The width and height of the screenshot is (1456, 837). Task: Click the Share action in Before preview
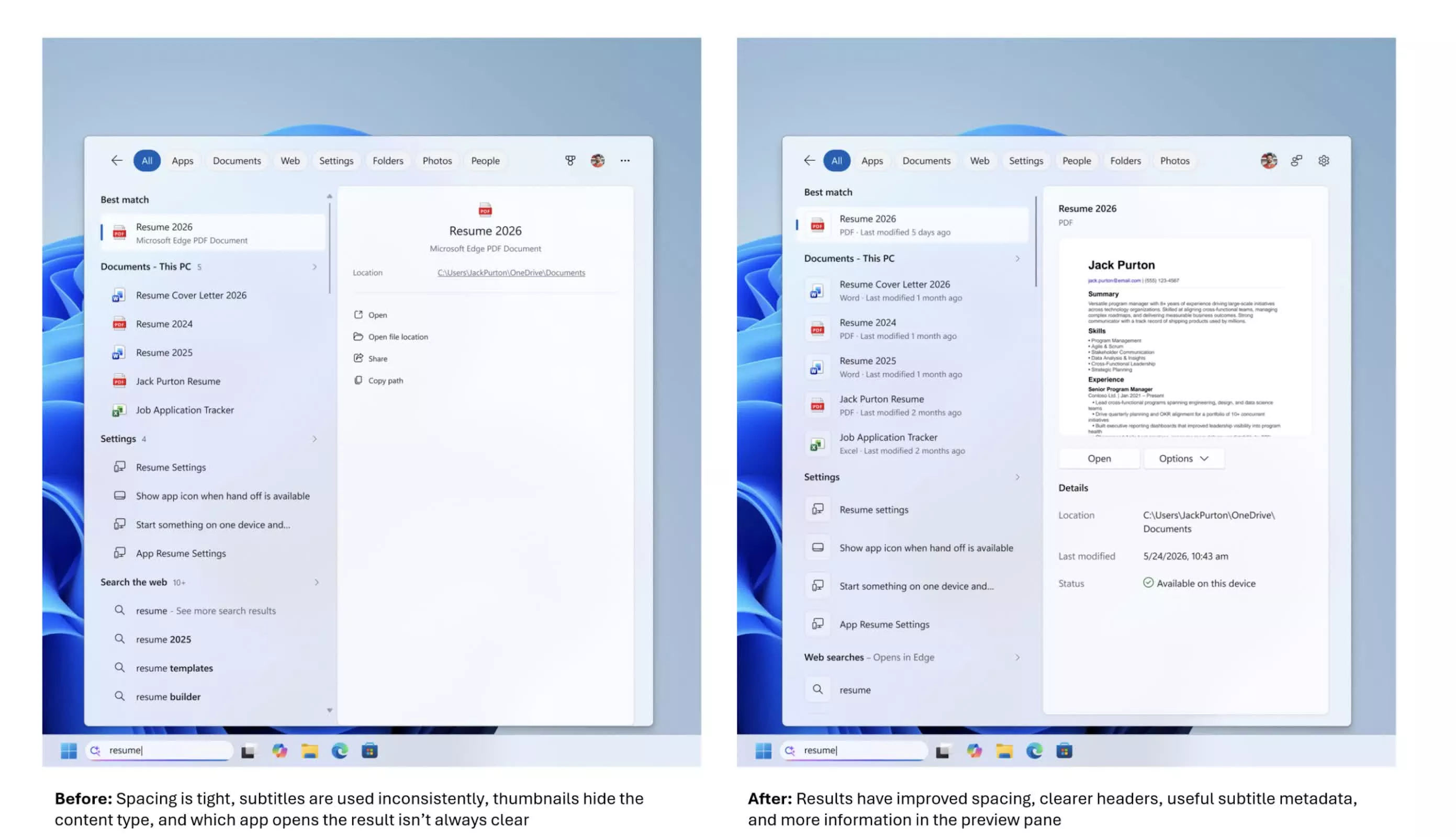[x=371, y=358]
